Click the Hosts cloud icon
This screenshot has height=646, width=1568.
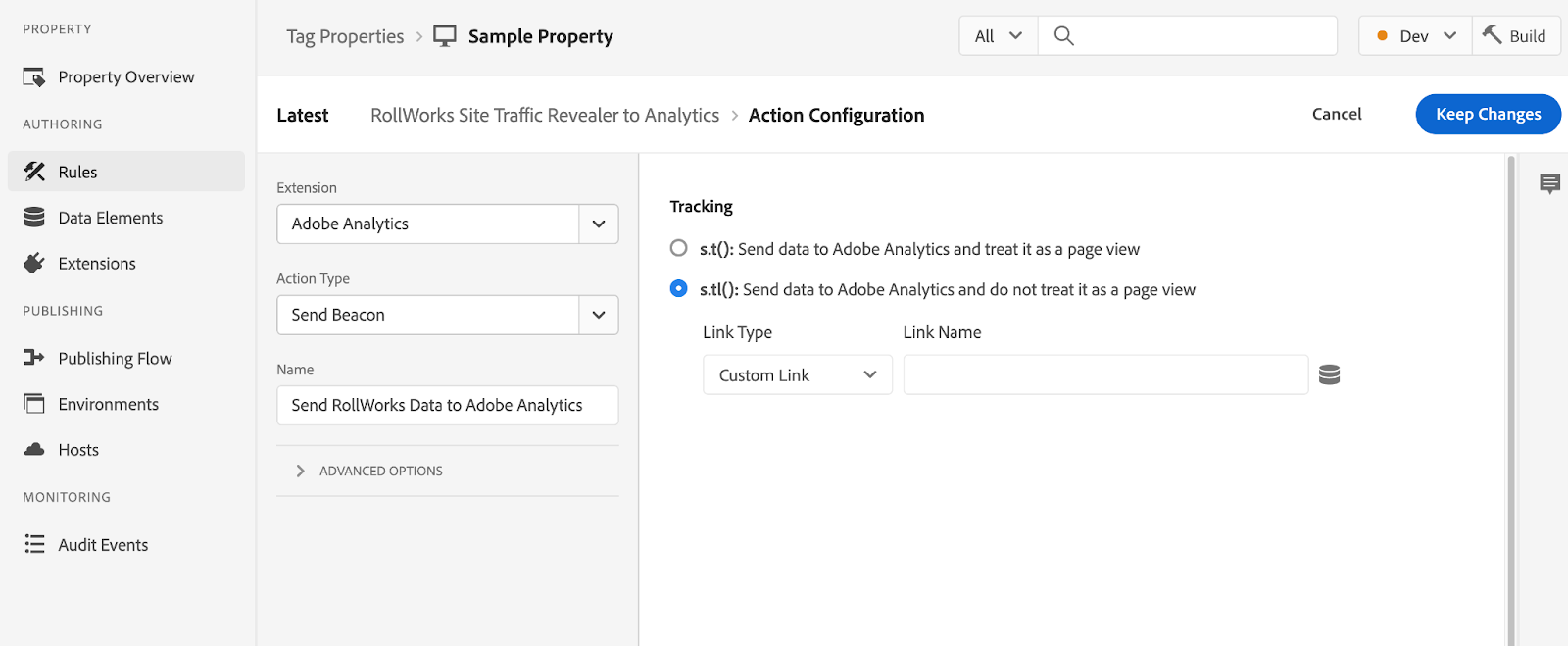click(x=34, y=449)
